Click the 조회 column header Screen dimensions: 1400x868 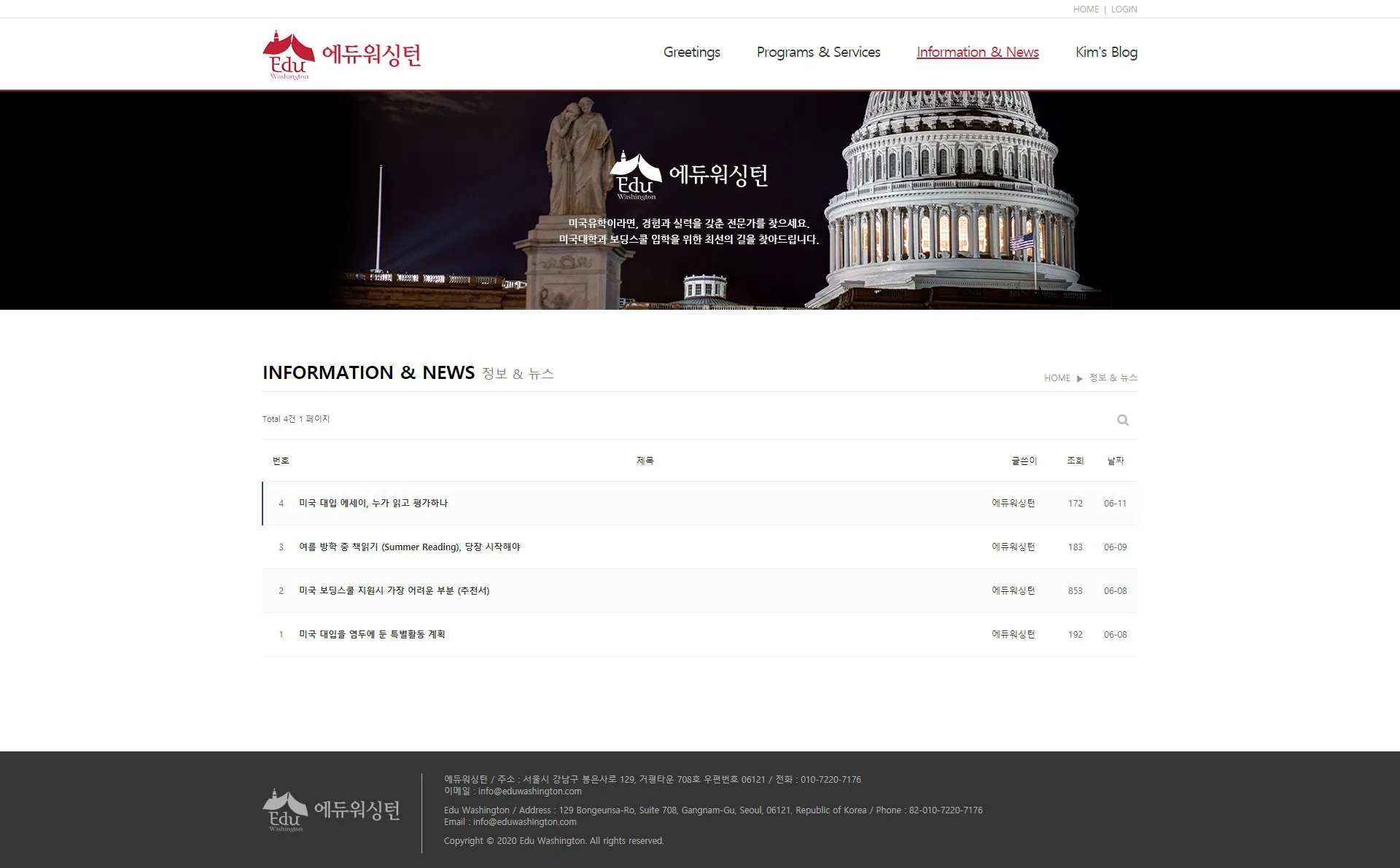coord(1076,461)
